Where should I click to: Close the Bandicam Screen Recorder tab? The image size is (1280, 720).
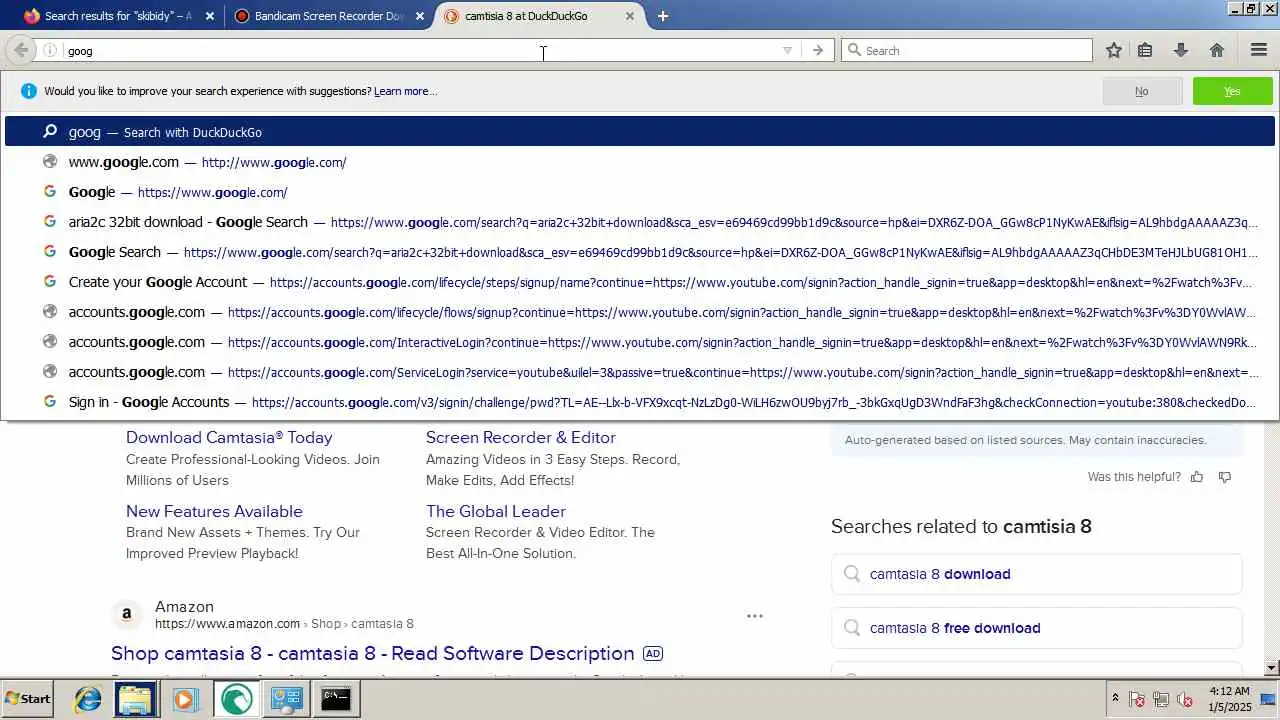tap(420, 16)
